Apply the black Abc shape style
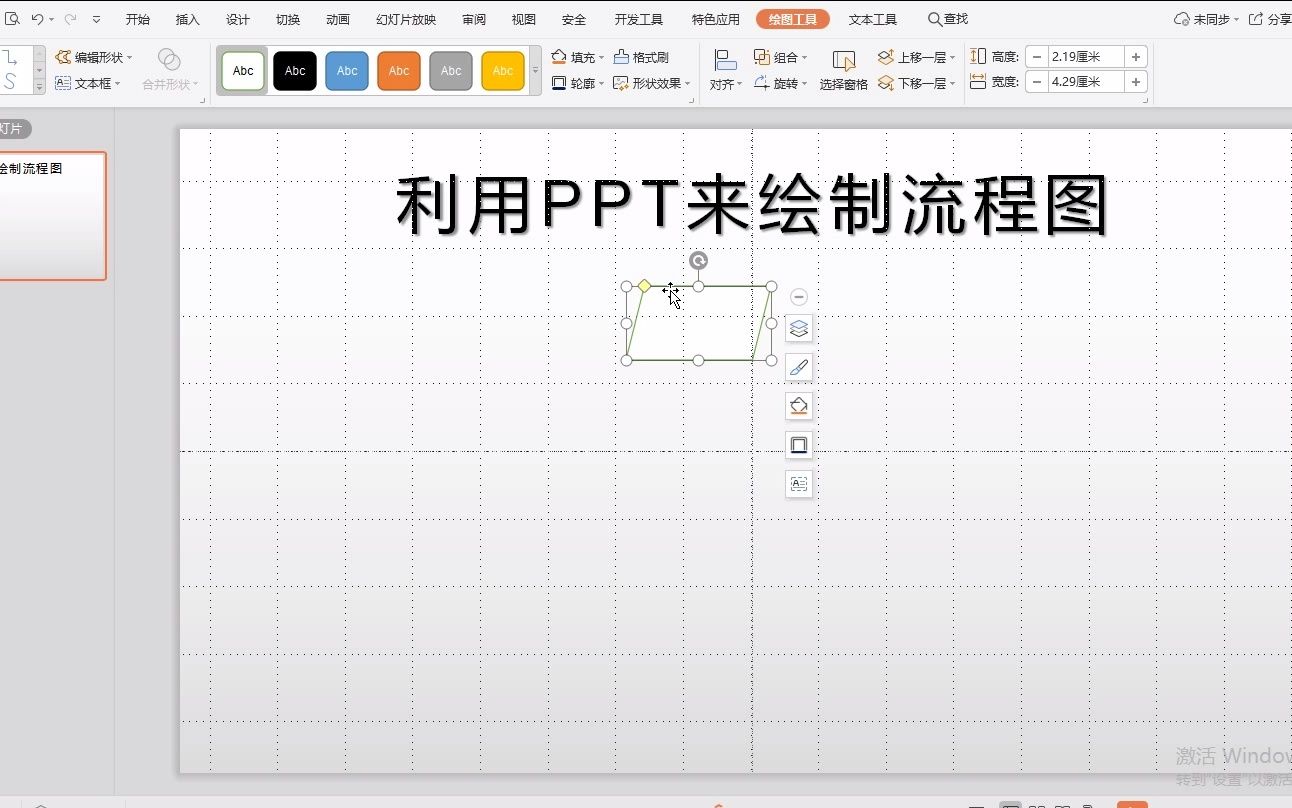1292x808 pixels. coord(295,71)
